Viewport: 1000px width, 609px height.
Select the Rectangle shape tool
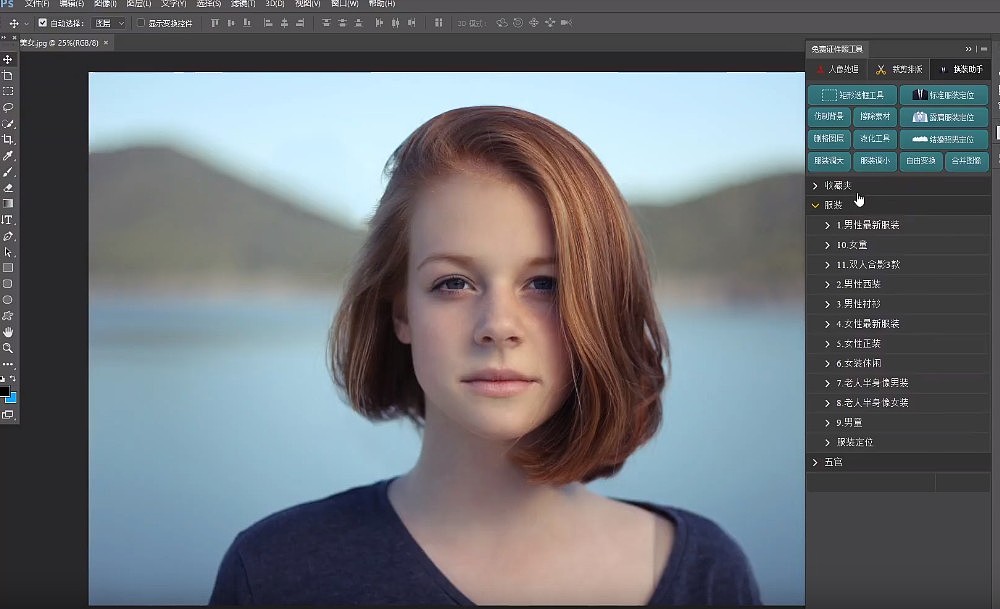tap(8, 268)
